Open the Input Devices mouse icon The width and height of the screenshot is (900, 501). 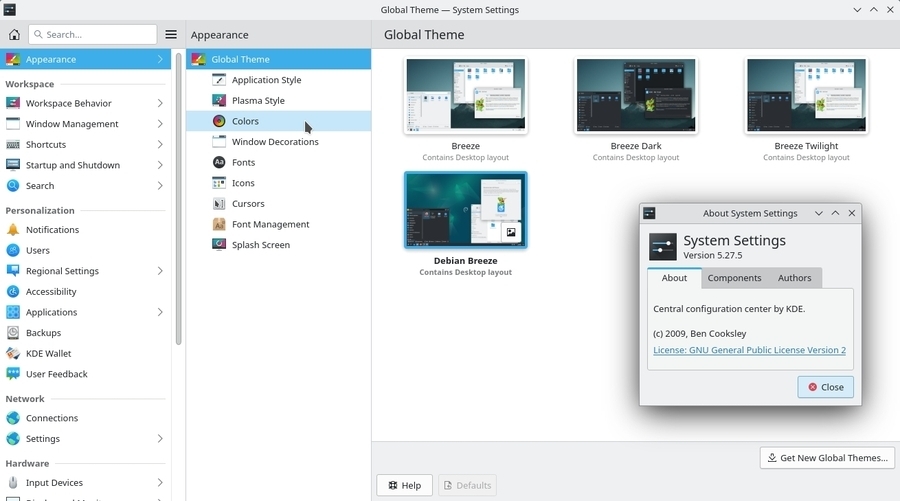point(13,483)
